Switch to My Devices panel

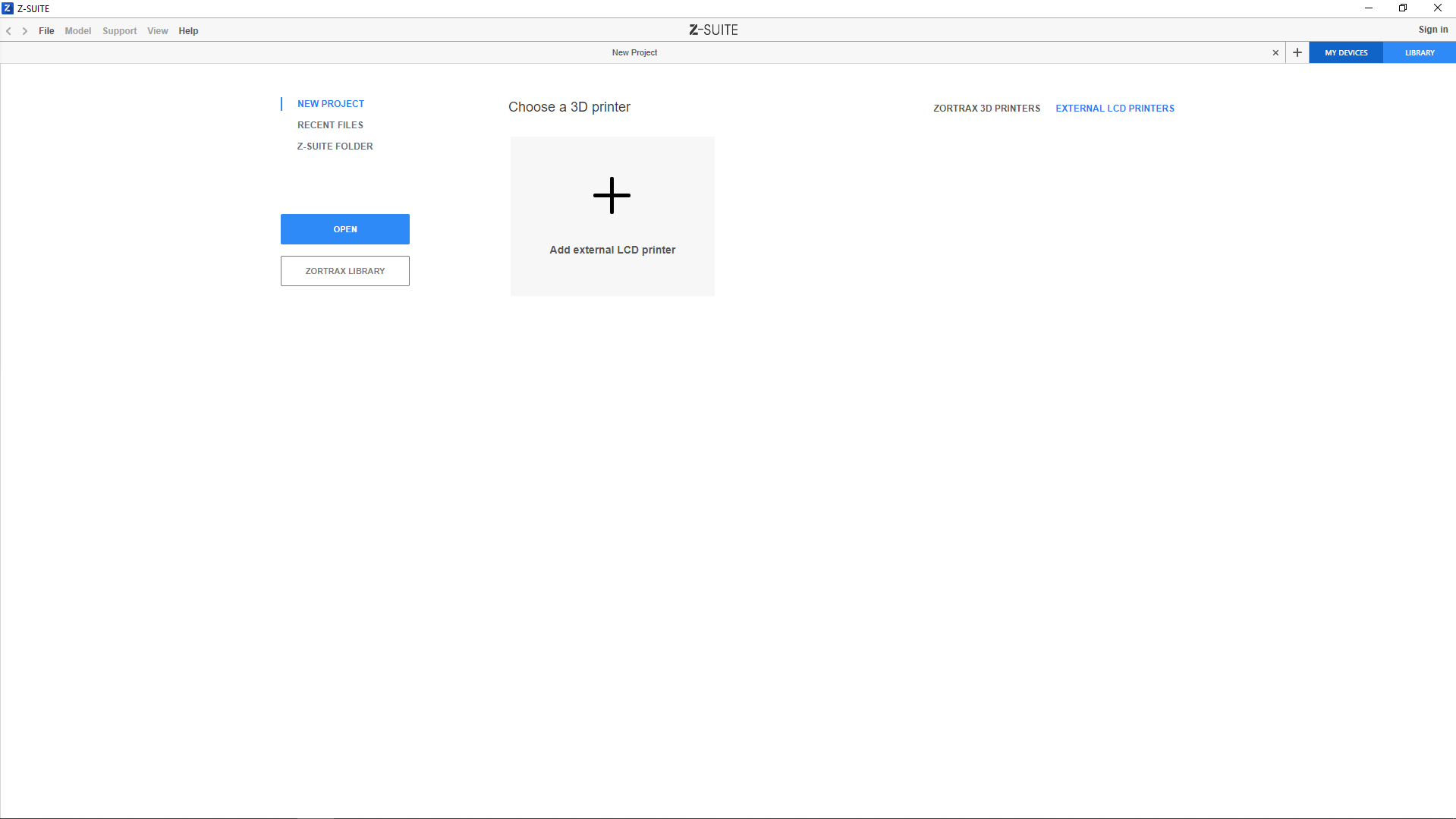[x=1346, y=52]
